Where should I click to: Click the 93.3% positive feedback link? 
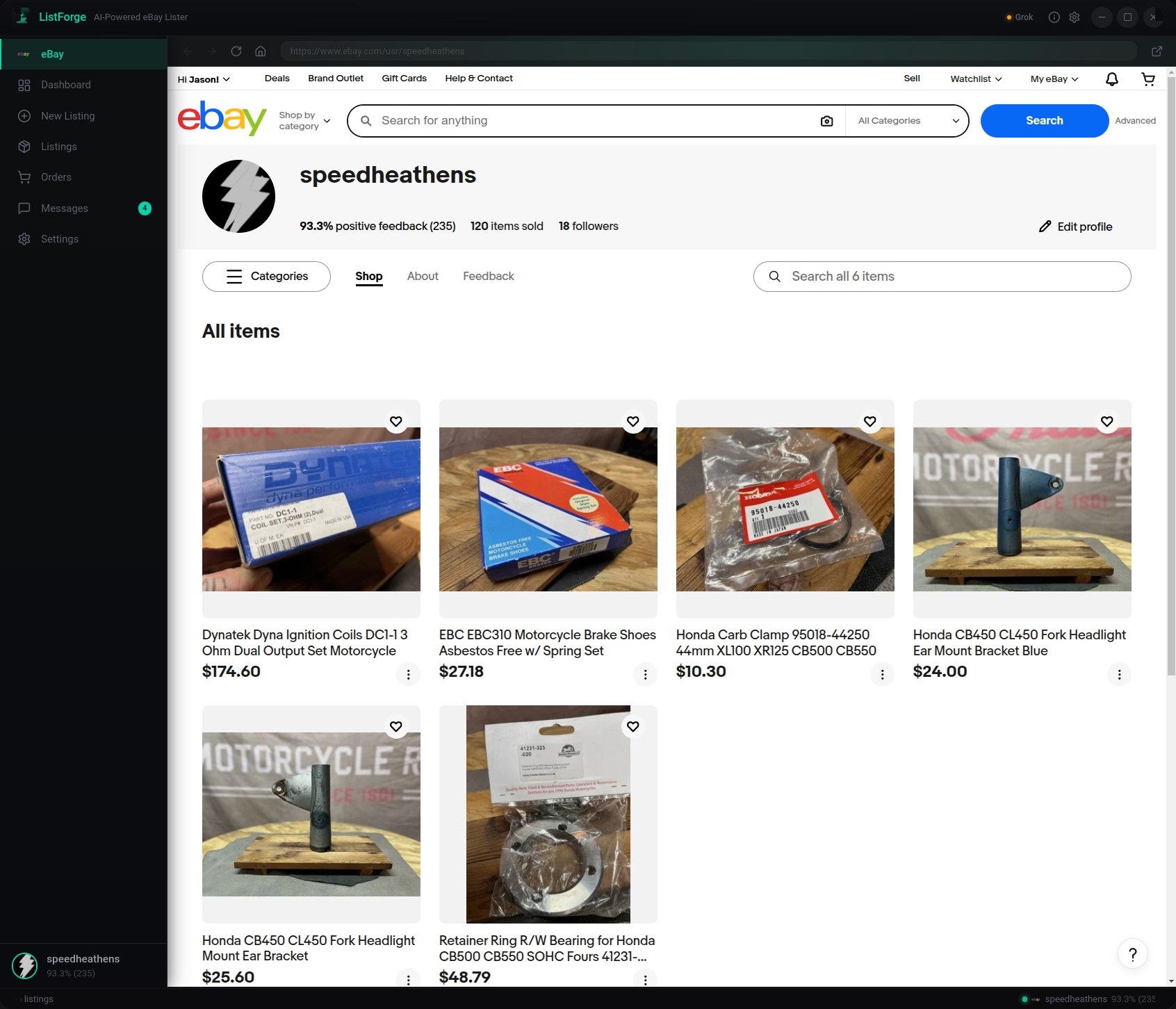(377, 226)
